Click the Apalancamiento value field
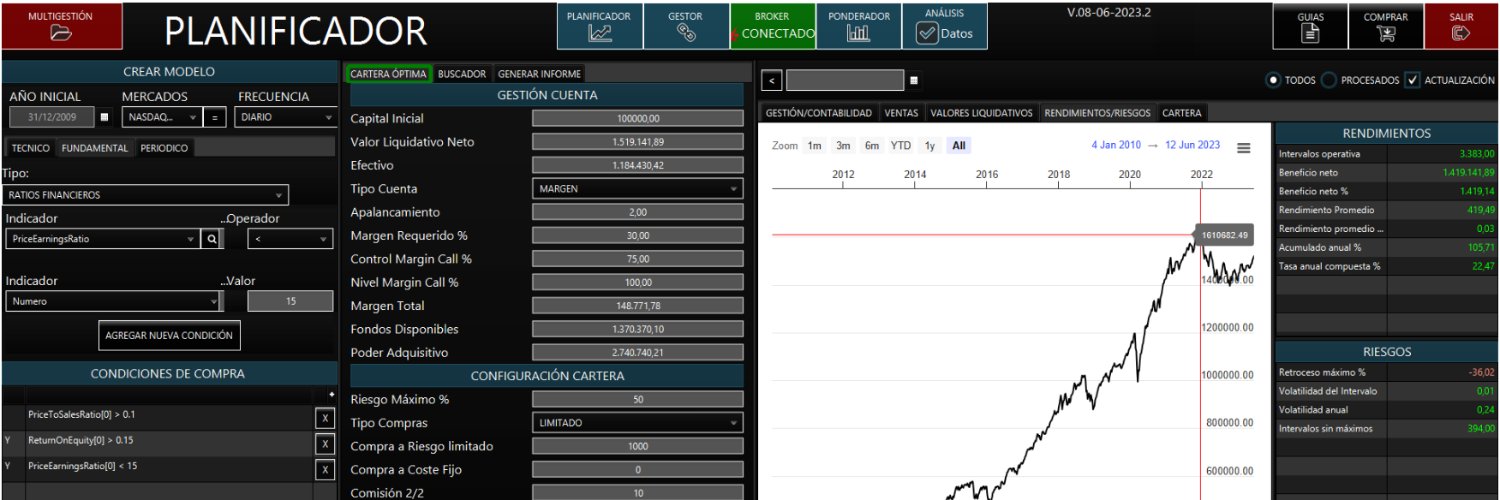The height and width of the screenshot is (500, 1500). tap(638, 212)
